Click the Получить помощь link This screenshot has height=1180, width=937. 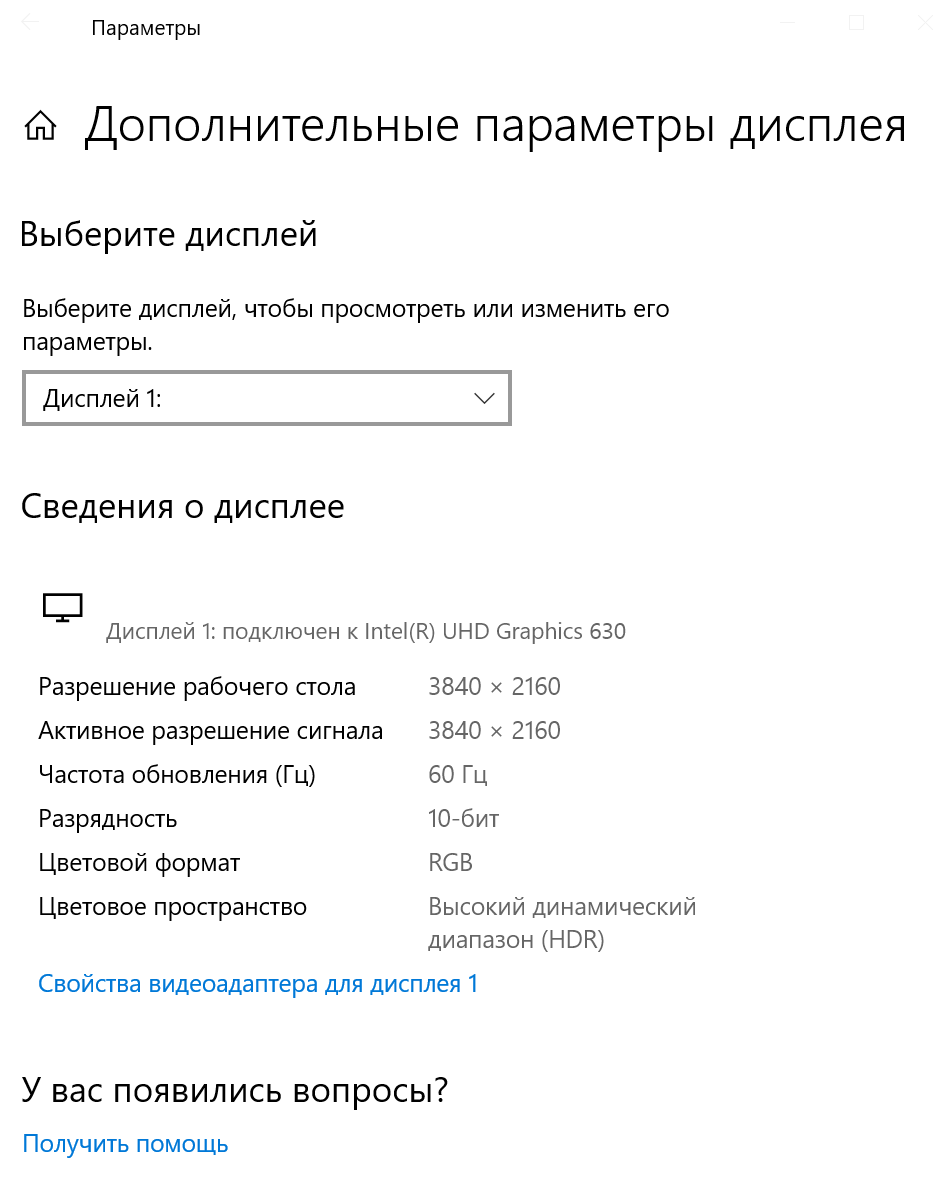pyautogui.click(x=125, y=1144)
